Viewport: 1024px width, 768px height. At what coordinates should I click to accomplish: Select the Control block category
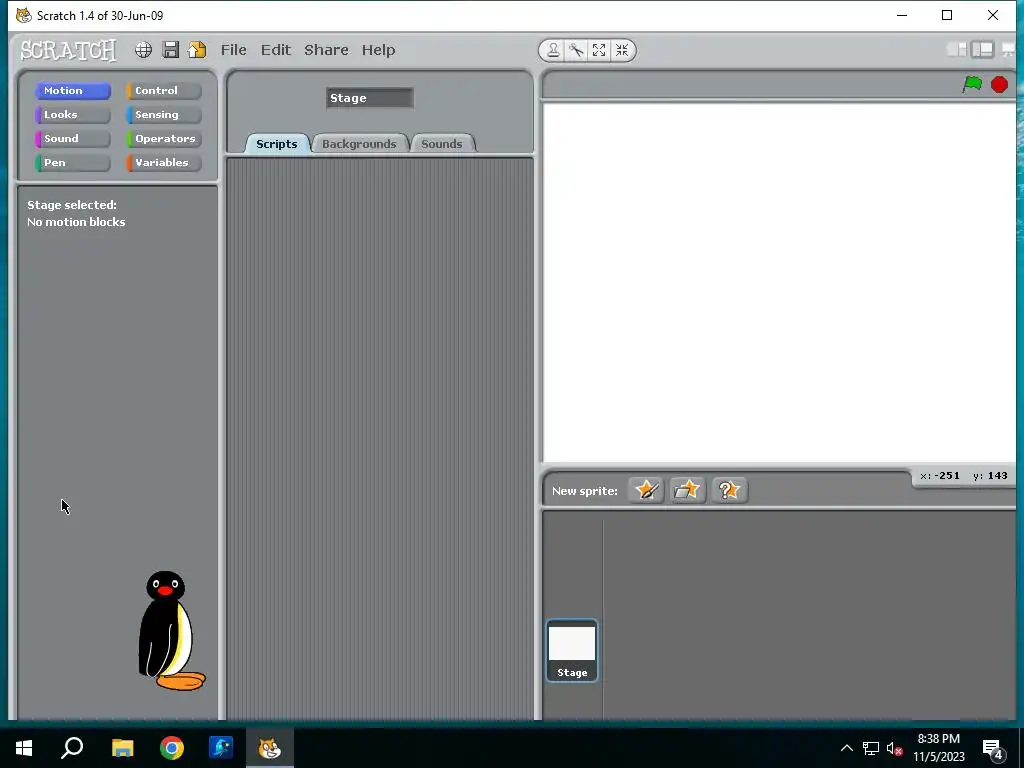(164, 91)
